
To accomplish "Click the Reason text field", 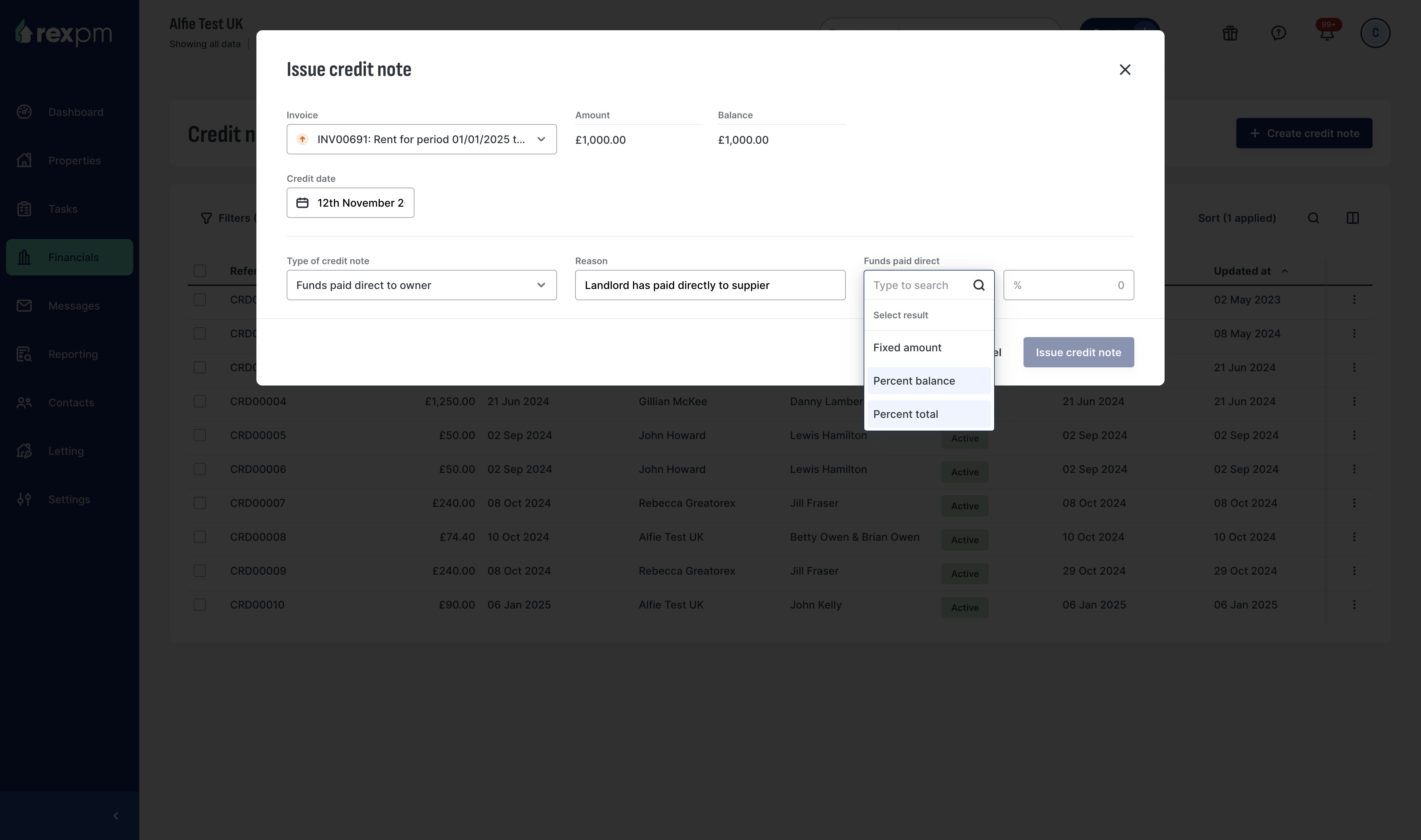I will (x=710, y=285).
